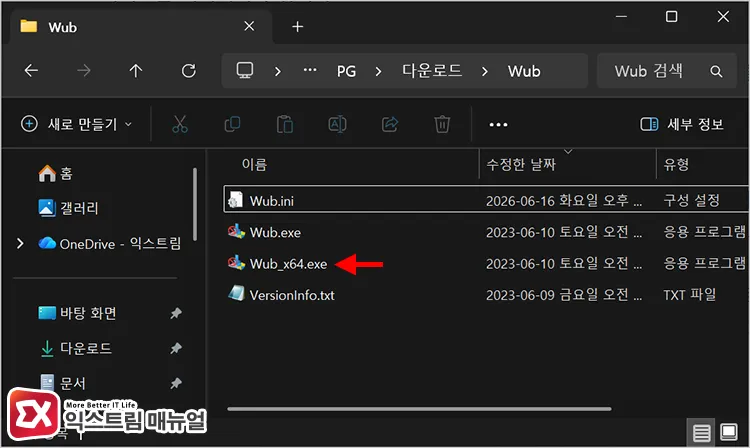
Task: Open OneDrive - 익스트림 in sidebar
Action: tap(110, 244)
